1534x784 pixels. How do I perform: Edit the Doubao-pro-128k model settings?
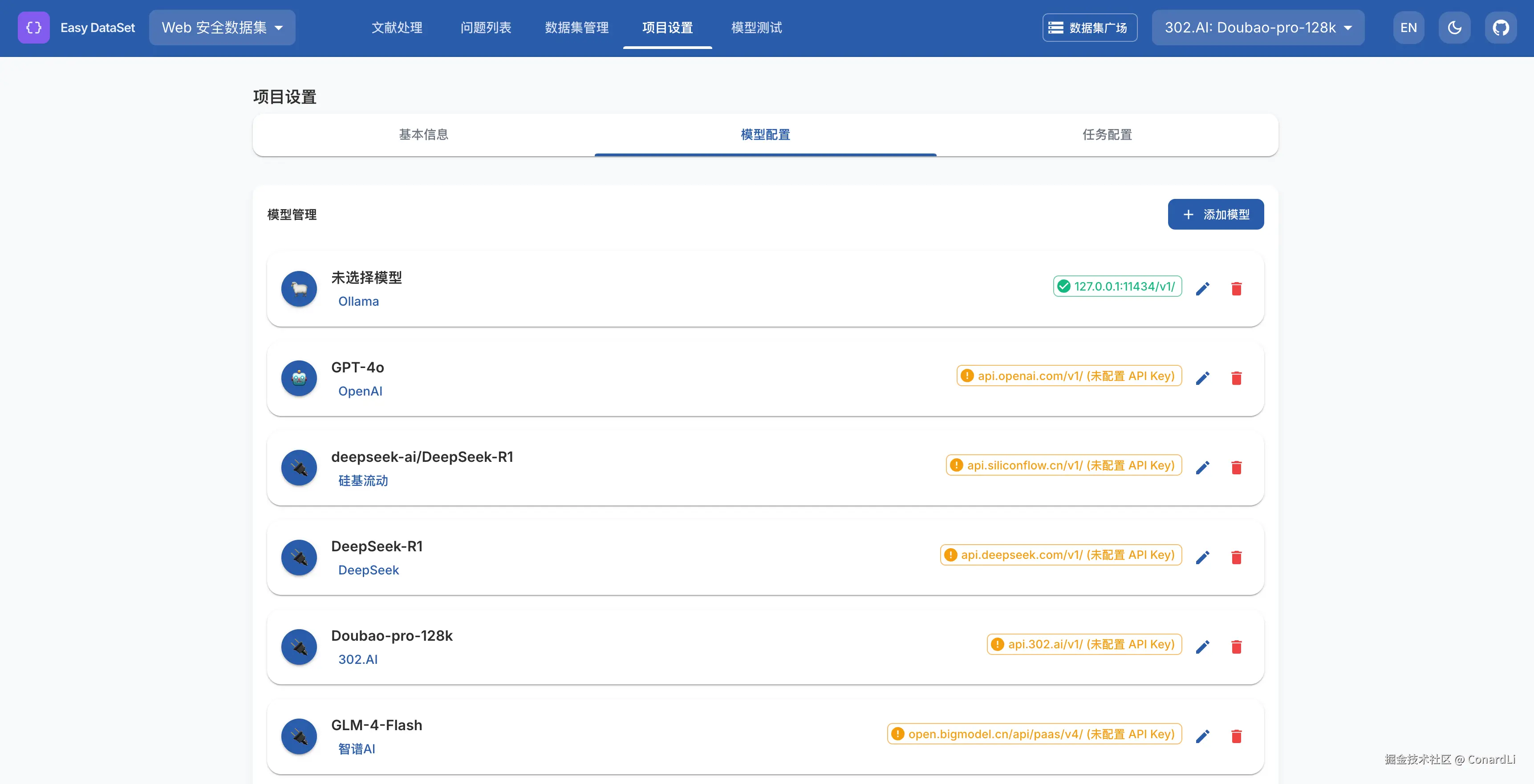click(1202, 647)
